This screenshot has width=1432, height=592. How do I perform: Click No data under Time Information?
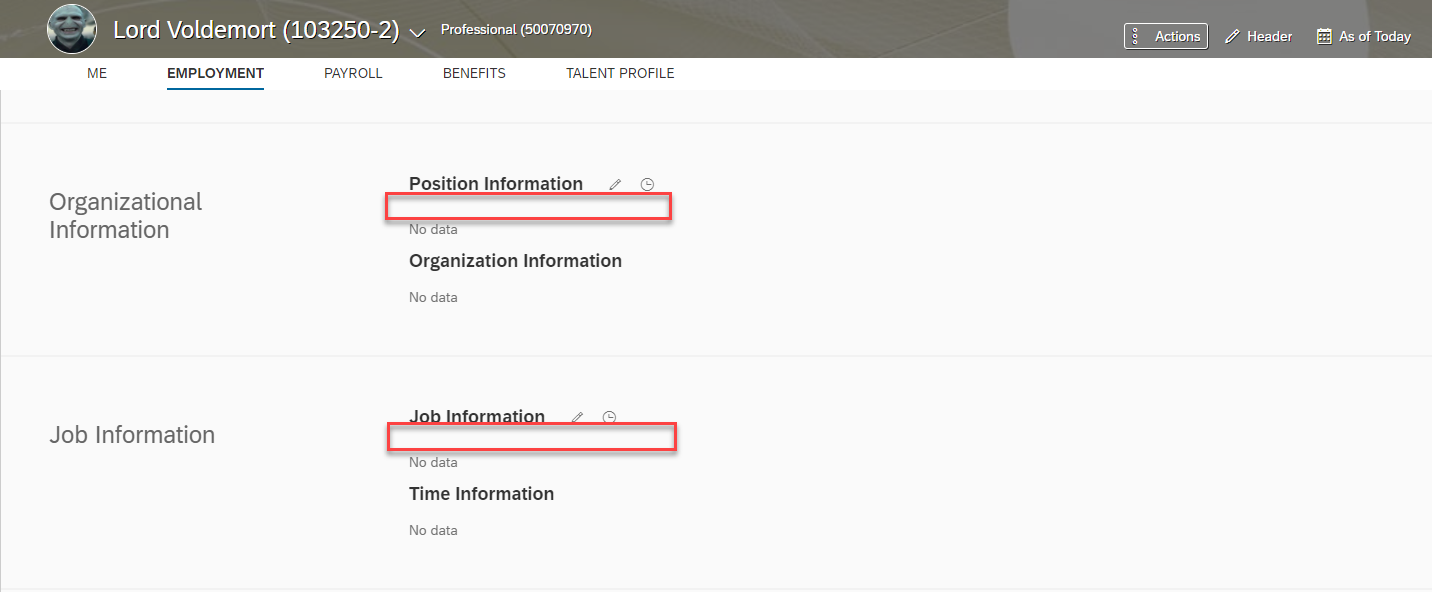[433, 530]
